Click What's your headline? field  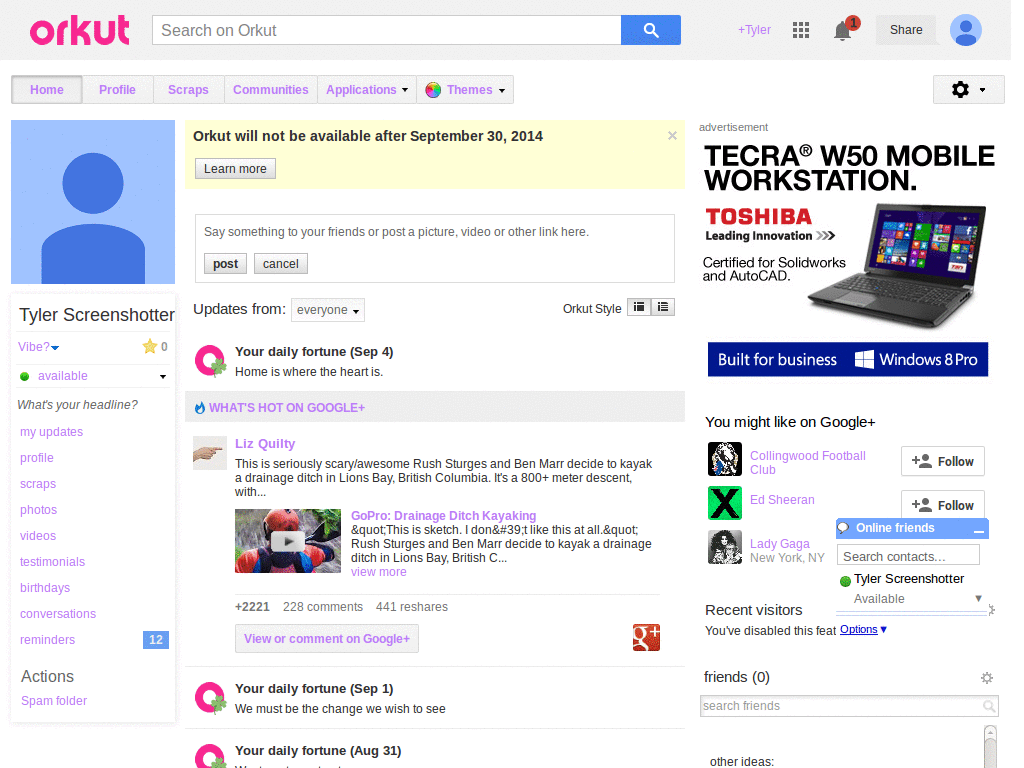point(78,405)
